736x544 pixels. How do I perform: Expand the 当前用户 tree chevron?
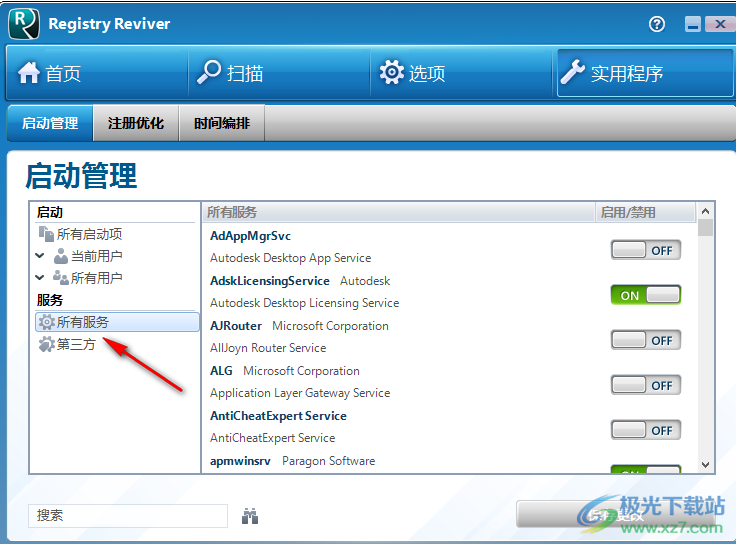pos(40,256)
